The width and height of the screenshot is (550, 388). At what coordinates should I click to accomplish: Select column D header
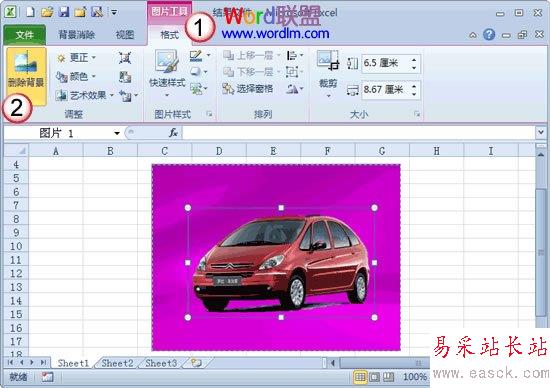(x=219, y=151)
